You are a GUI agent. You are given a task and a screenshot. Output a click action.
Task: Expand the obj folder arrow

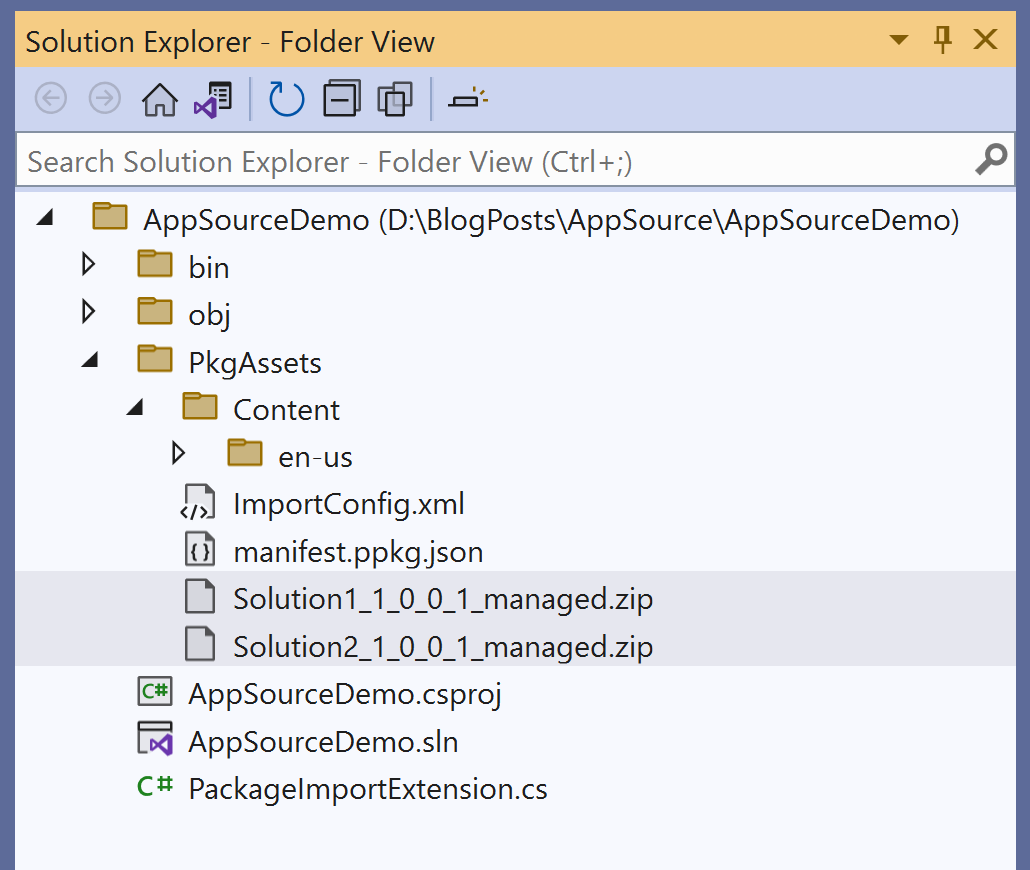(88, 313)
